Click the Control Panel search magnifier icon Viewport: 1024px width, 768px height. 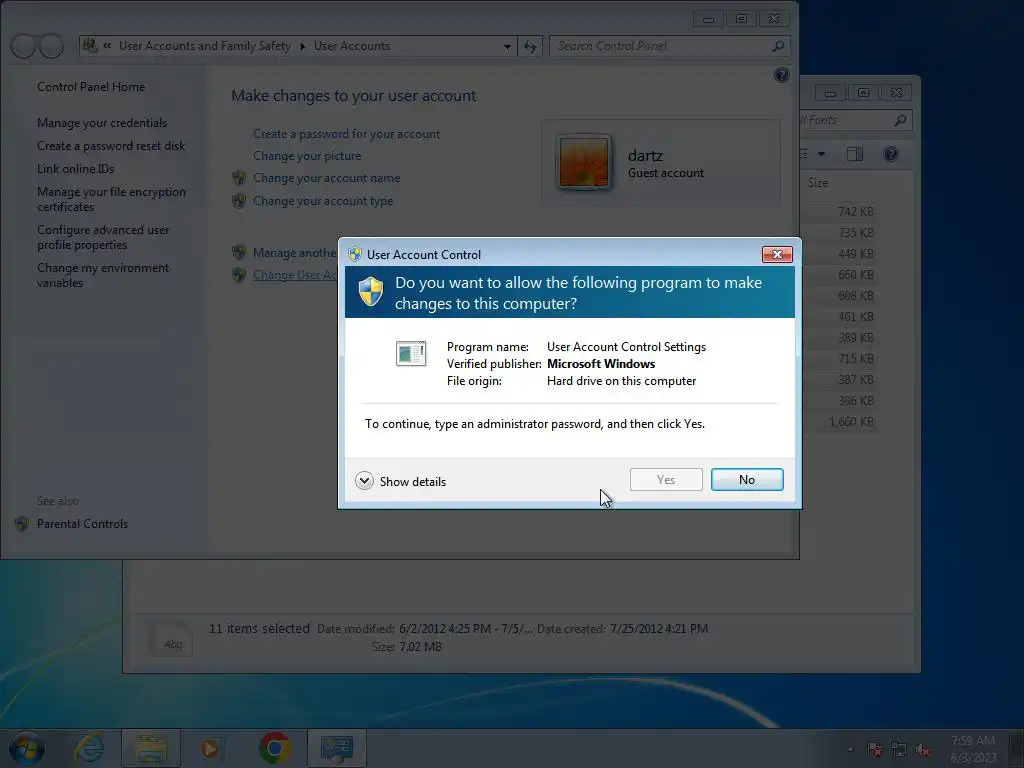tap(778, 46)
